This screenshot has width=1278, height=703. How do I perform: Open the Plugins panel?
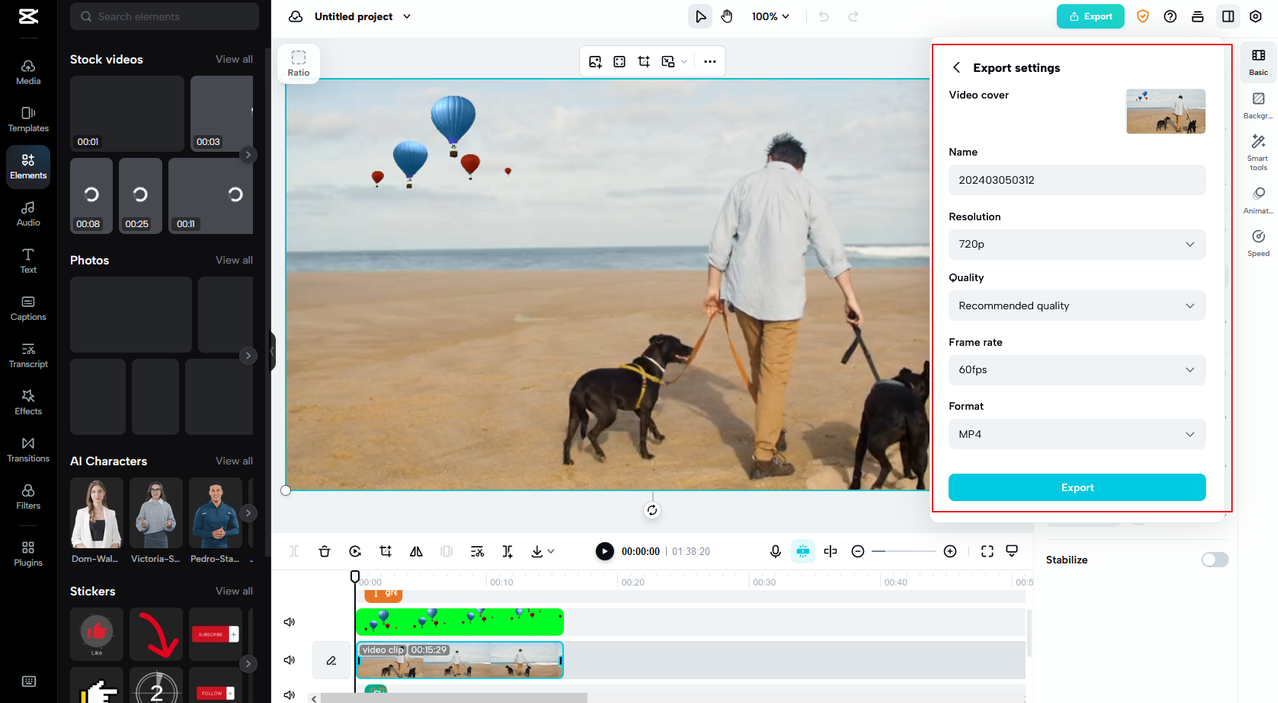tap(28, 553)
